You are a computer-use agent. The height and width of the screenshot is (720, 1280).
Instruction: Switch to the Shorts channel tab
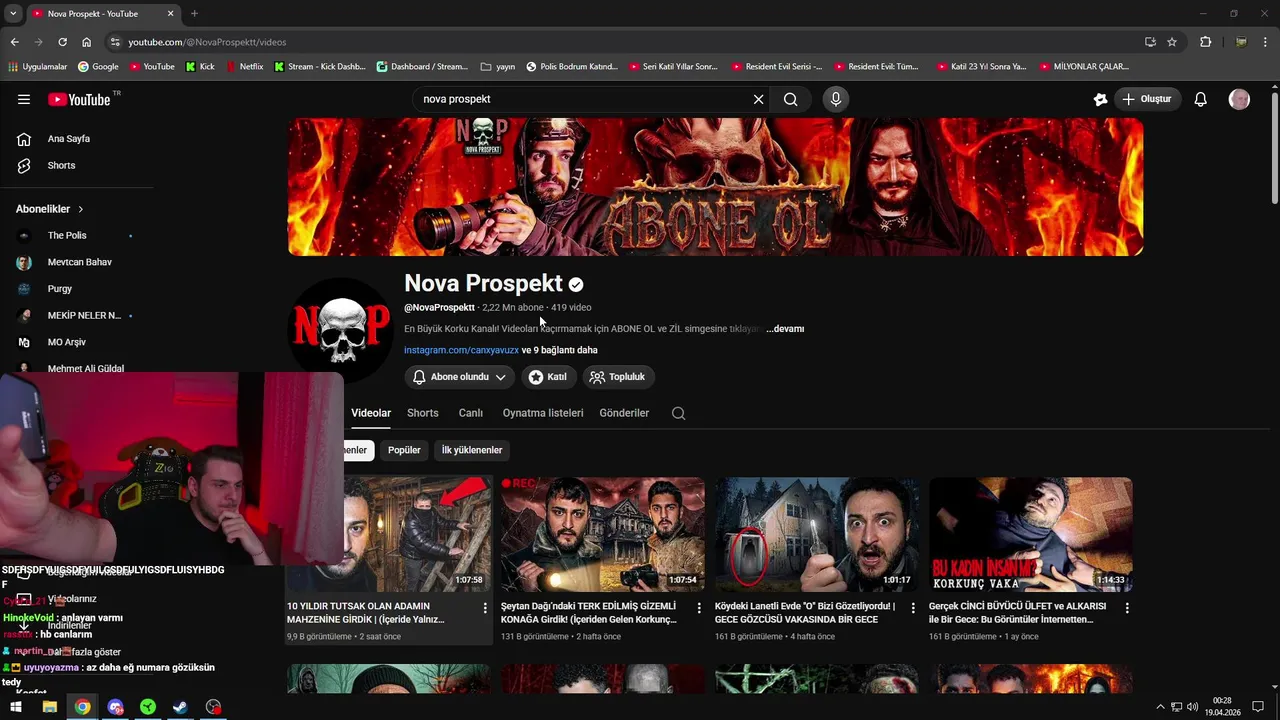(x=423, y=413)
